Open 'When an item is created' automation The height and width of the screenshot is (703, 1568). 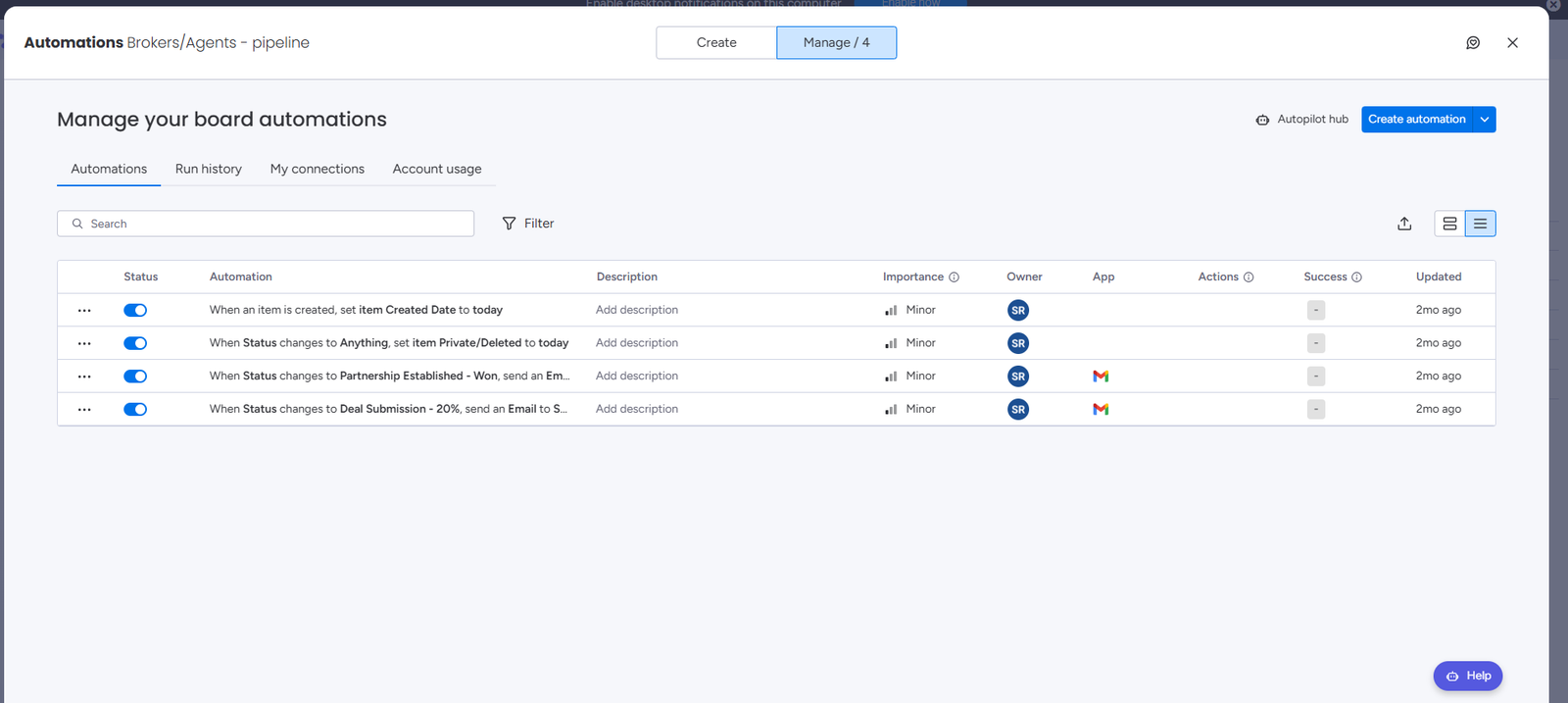click(x=356, y=310)
